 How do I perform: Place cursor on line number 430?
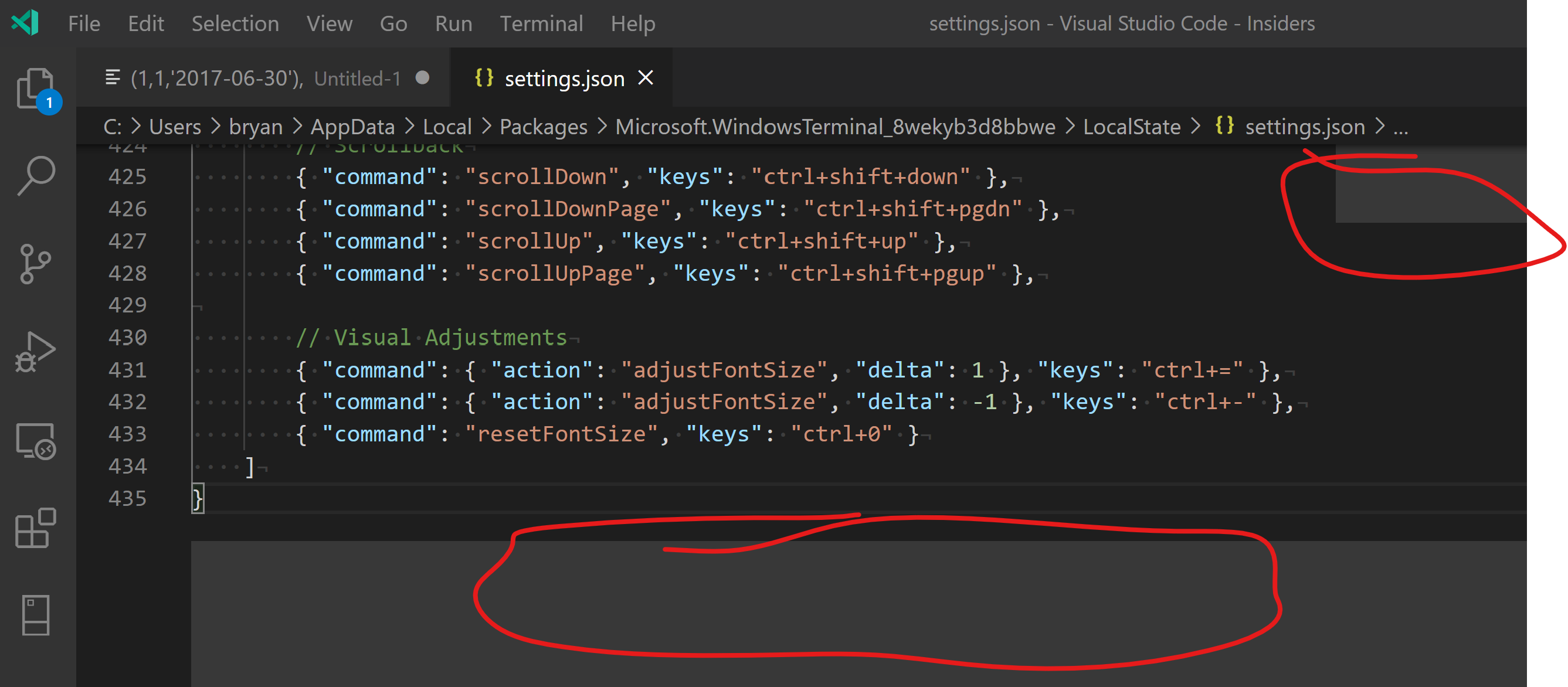127,337
